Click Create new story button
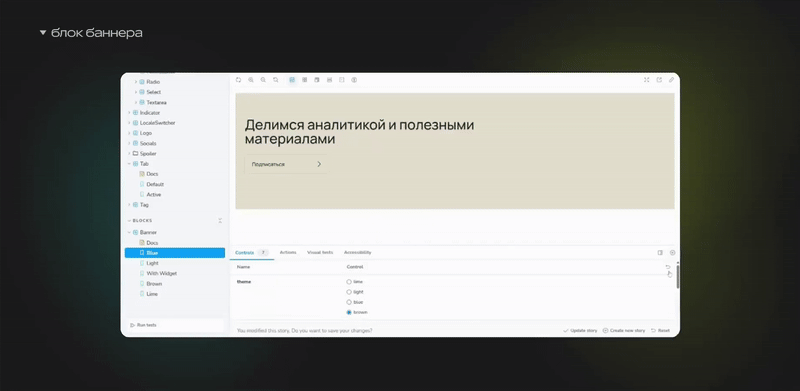Screen dimensions: 800x391 click(x=624, y=331)
